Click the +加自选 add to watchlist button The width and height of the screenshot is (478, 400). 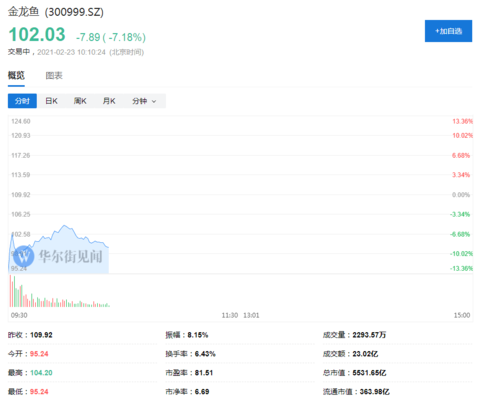[448, 31]
